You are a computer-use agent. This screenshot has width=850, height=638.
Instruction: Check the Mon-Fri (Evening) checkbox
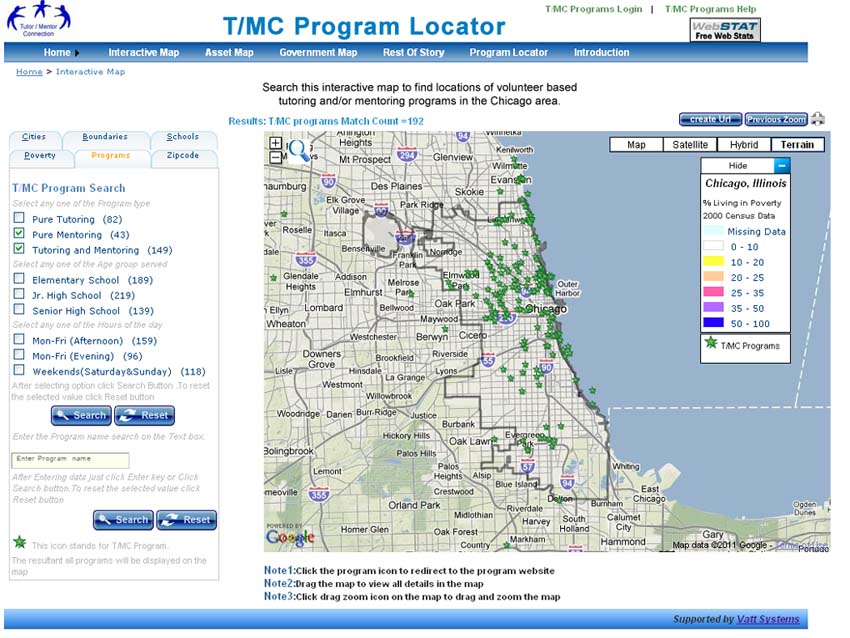coord(19,355)
